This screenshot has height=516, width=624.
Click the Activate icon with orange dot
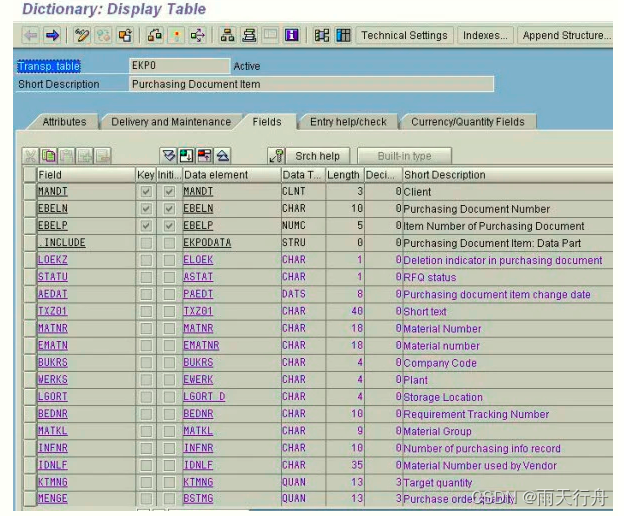176,35
